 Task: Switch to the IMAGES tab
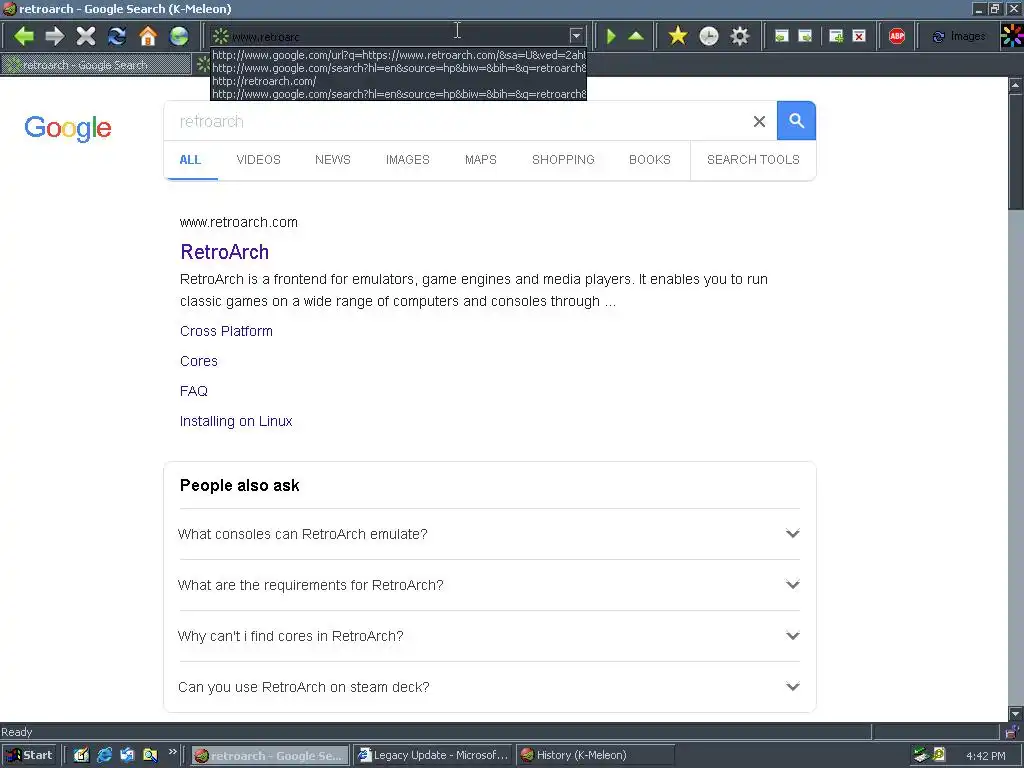click(x=408, y=160)
